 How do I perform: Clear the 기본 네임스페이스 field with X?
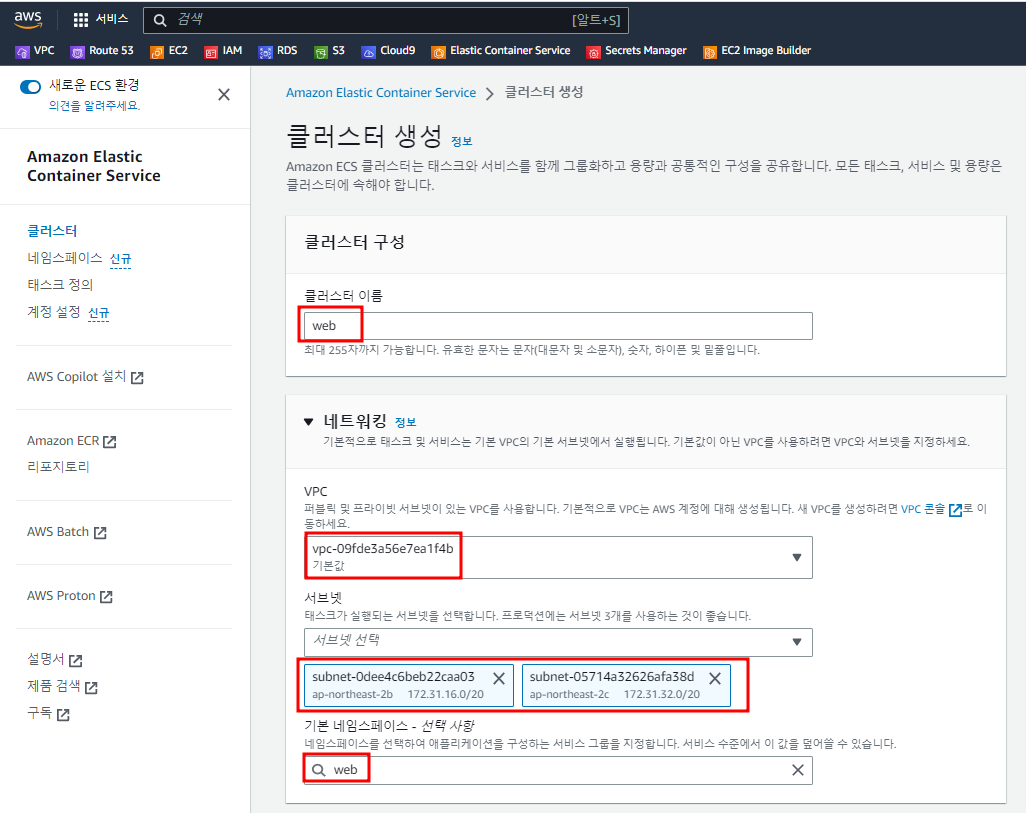pos(798,770)
